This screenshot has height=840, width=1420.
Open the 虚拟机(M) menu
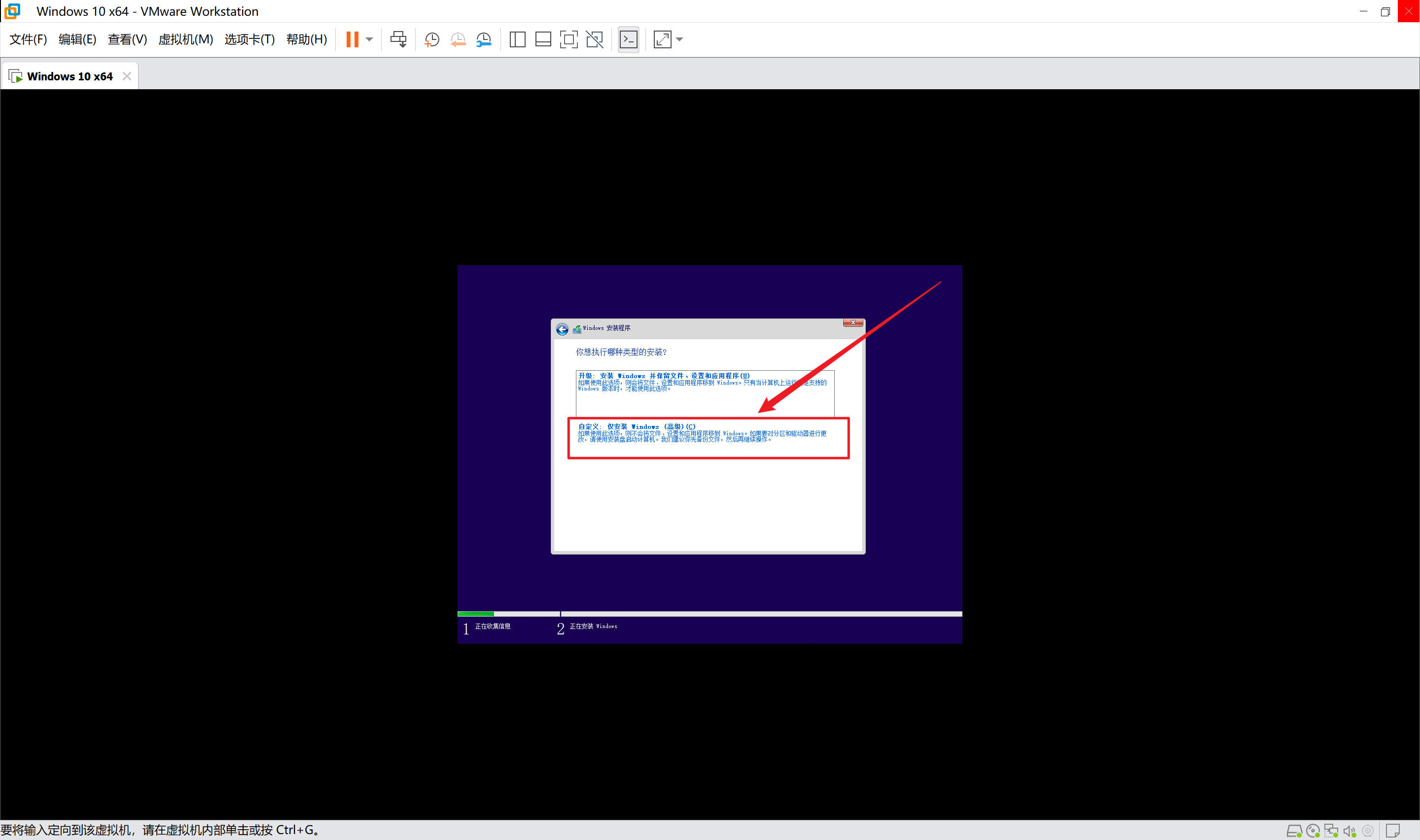pyautogui.click(x=186, y=39)
